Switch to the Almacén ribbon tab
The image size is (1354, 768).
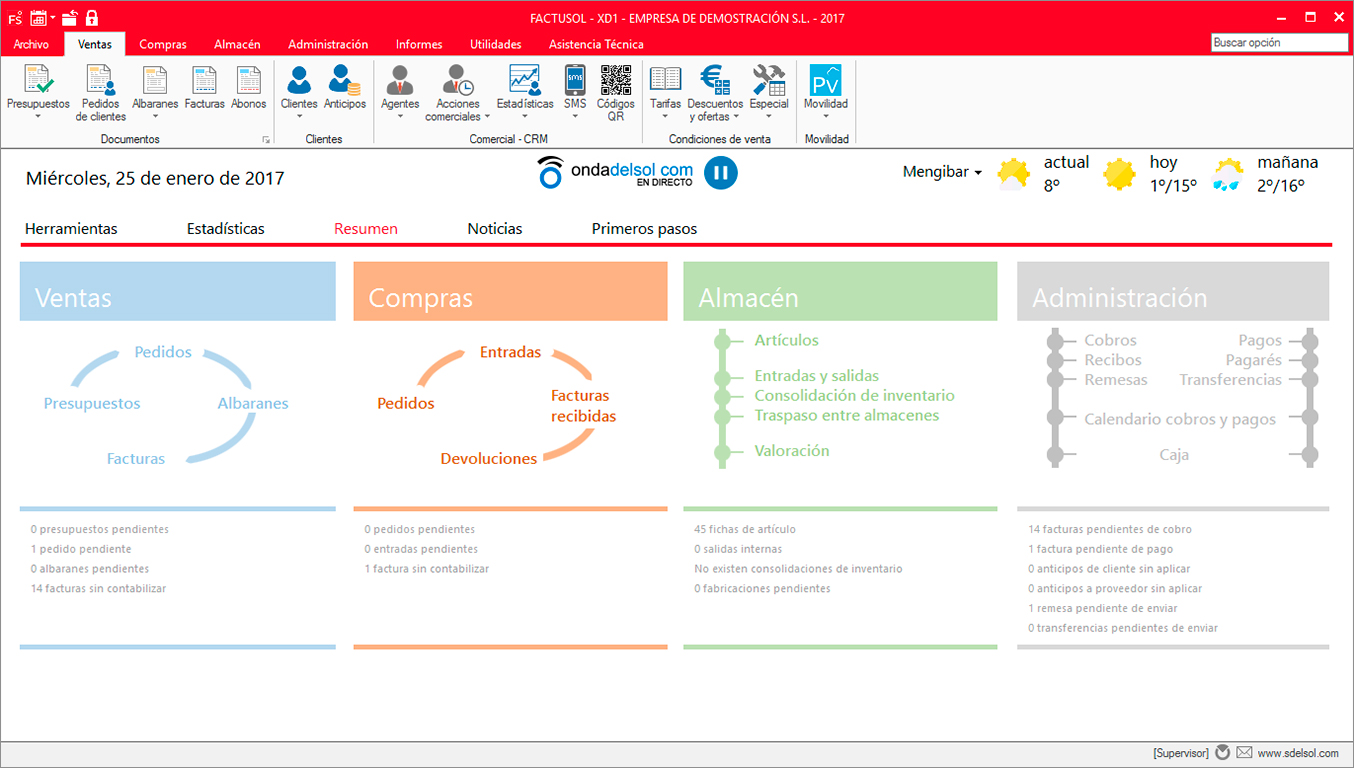(x=237, y=44)
